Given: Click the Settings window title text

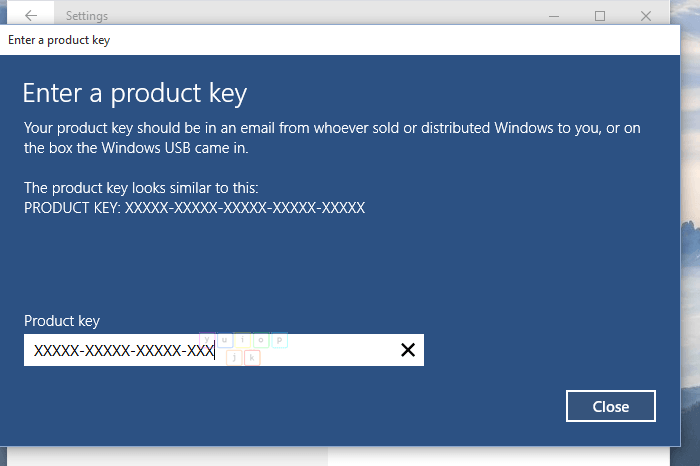Looking at the screenshot, I should [x=87, y=16].
